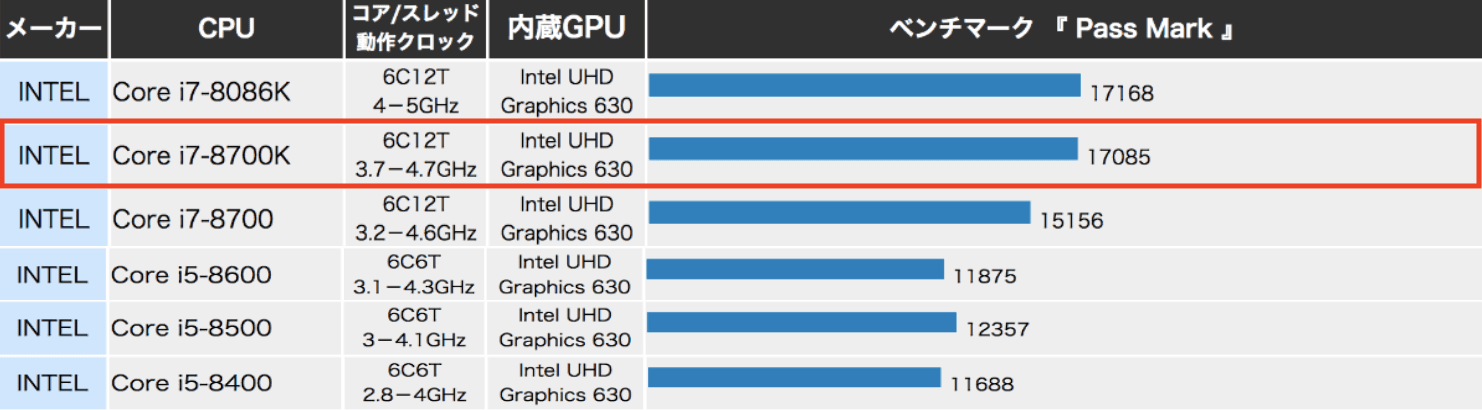This screenshot has height=410, width=1482.
Task: Select Core i5-8600's Intel UHD Graphics 630 cell
Action: click(565, 274)
